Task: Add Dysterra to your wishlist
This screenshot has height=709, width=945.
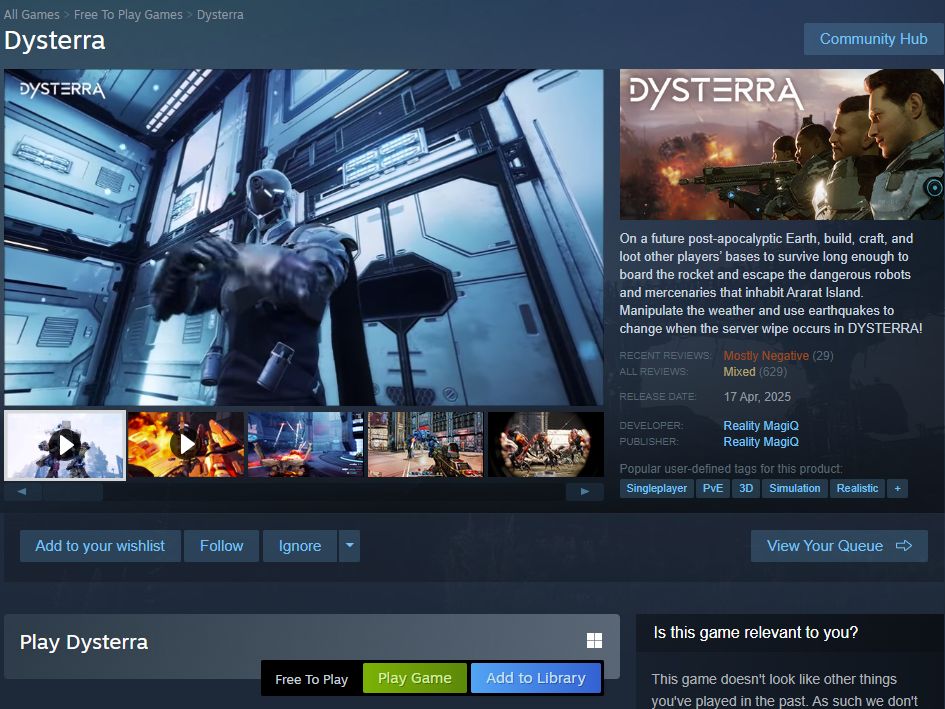Action: pos(100,546)
